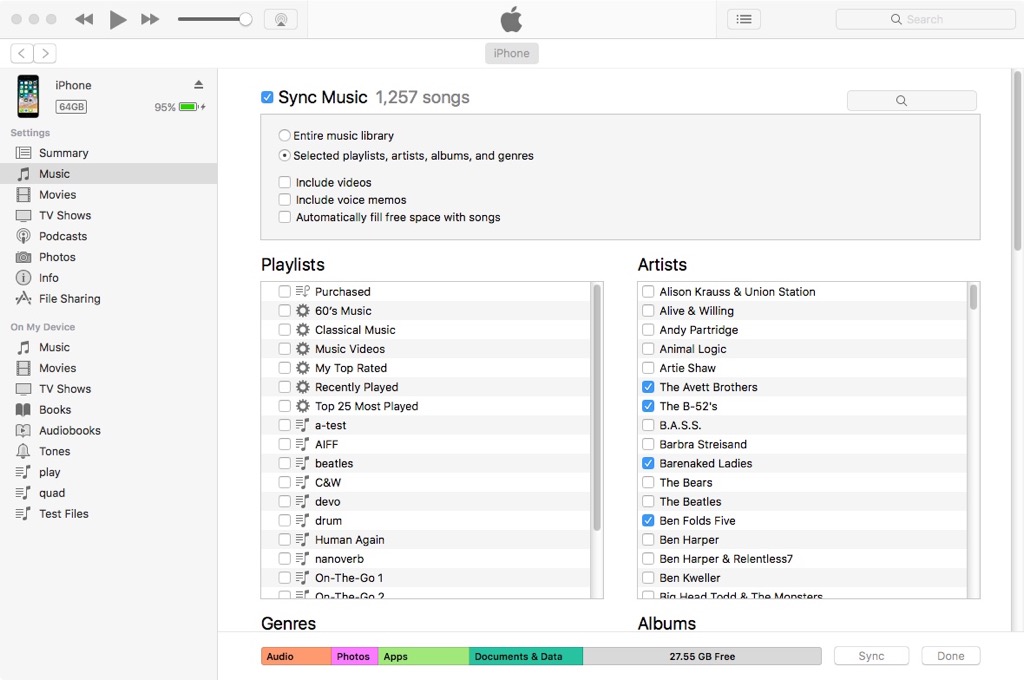The width and height of the screenshot is (1024, 680).
Task: Check The Beatles artist checkbox
Action: (648, 502)
